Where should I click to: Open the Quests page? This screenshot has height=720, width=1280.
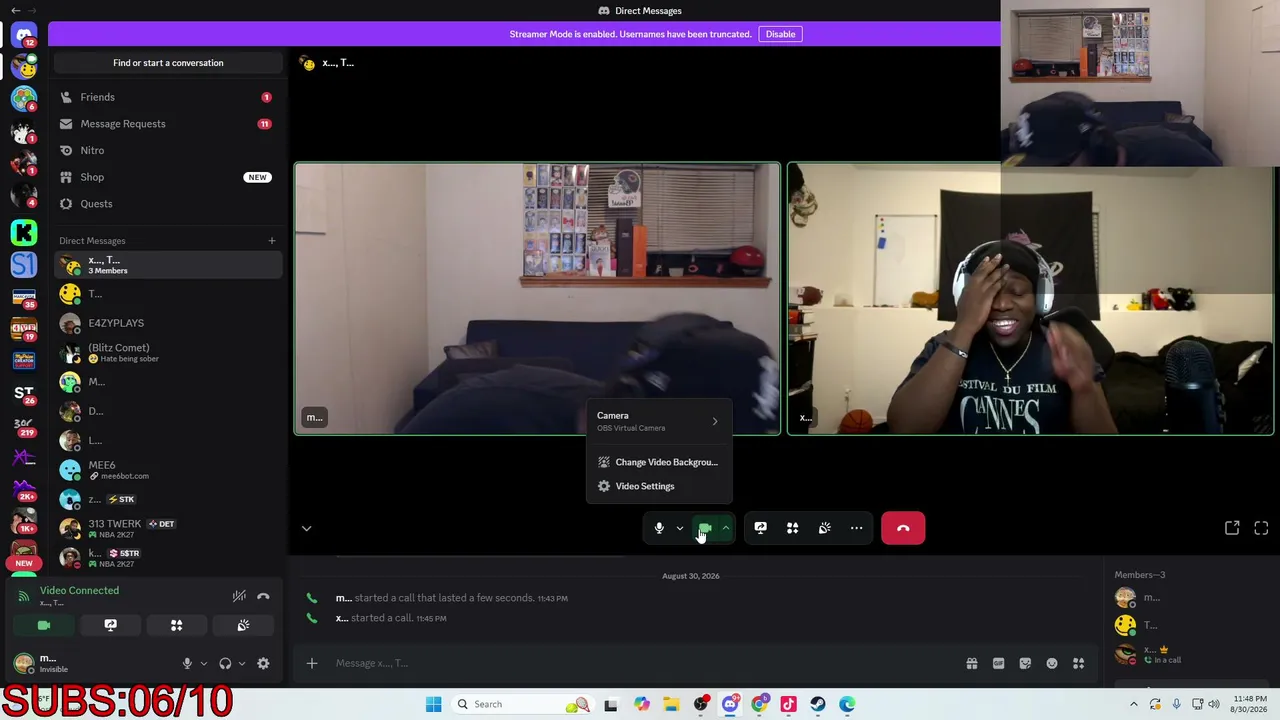point(168,204)
